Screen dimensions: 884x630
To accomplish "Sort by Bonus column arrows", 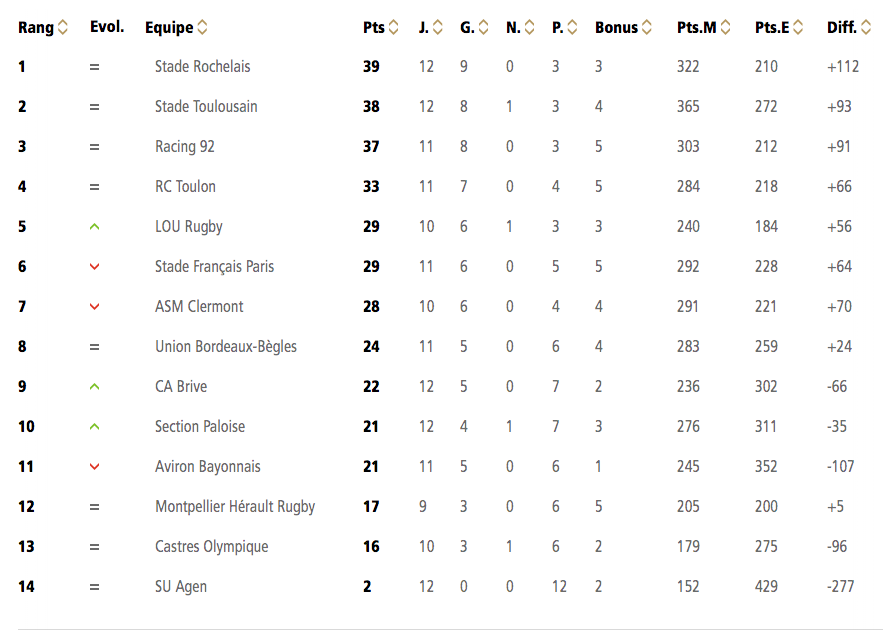I will pyautogui.click(x=647, y=27).
